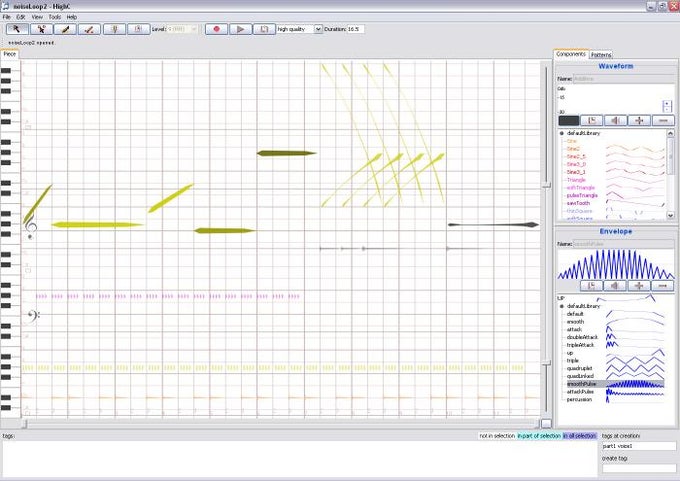680x481 pixels.
Task: Select the pencil draw tool
Action: [x=65, y=29]
